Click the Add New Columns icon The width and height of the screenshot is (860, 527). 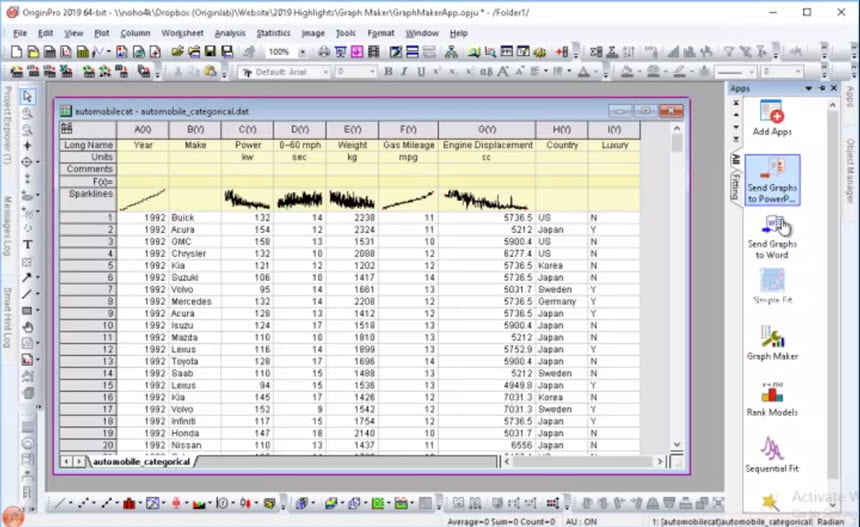[x=562, y=52]
